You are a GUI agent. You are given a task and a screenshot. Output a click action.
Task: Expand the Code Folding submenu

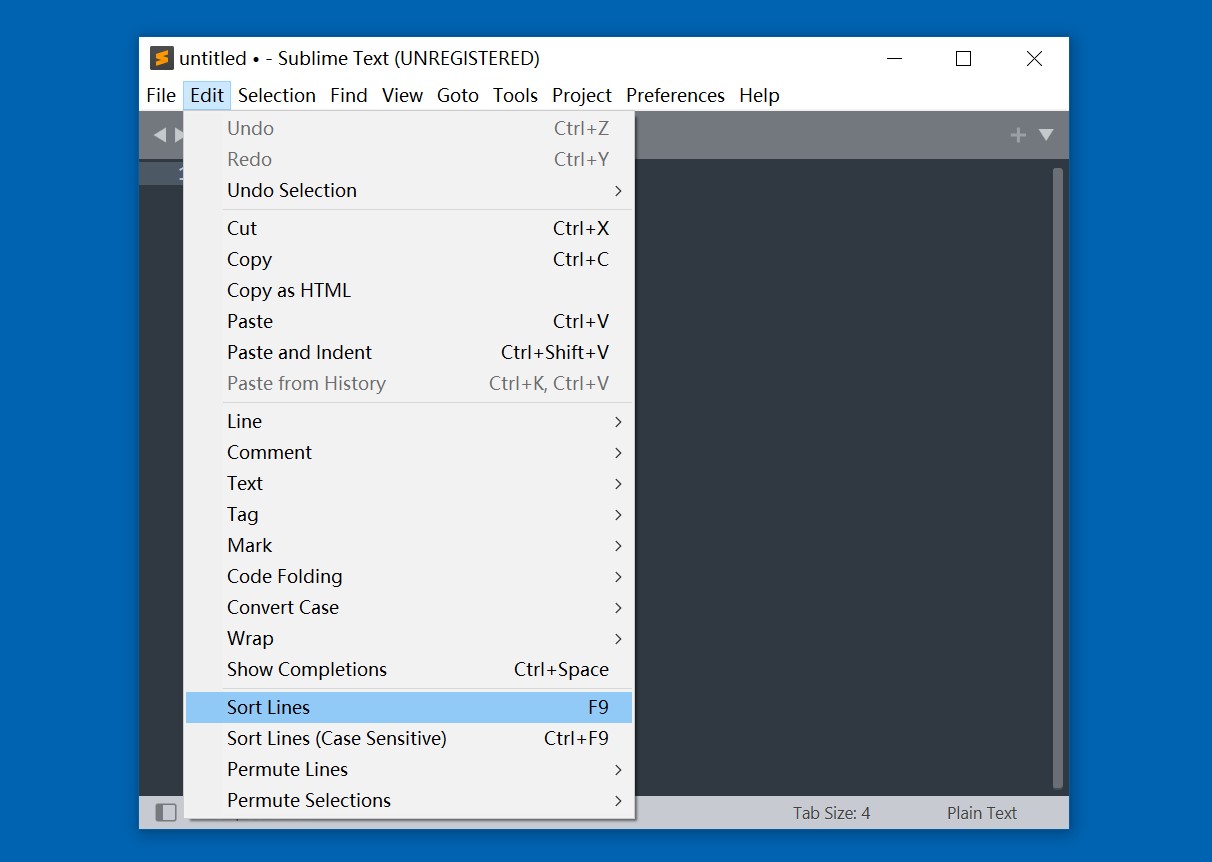coord(409,576)
